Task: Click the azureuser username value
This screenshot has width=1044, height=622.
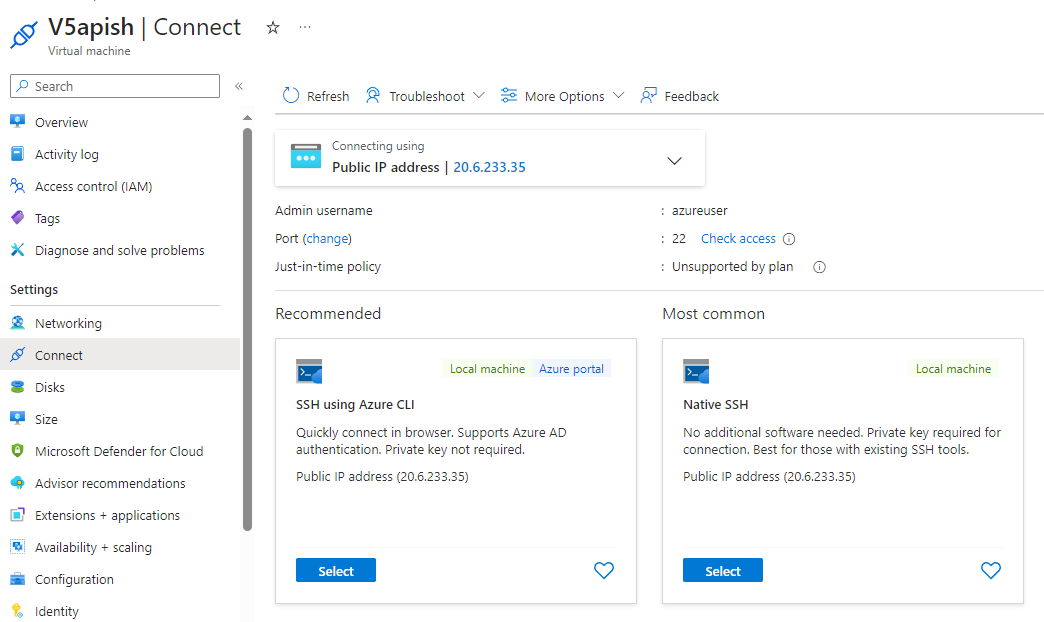Action: coord(699,210)
